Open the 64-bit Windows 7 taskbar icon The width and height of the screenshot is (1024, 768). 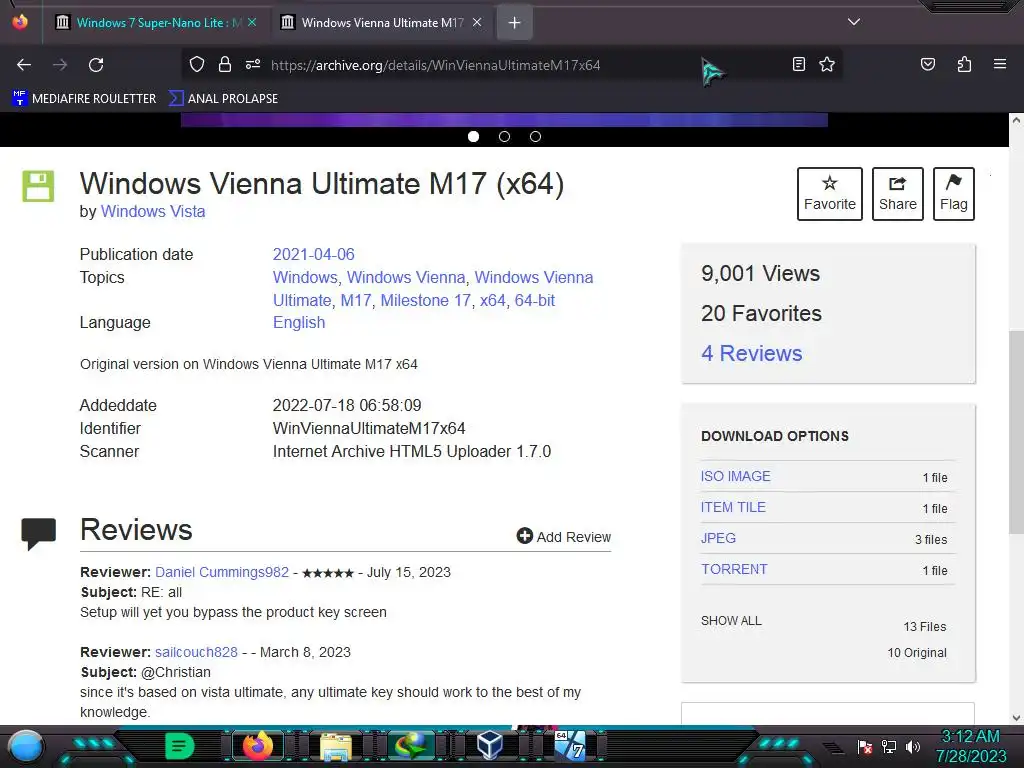[x=570, y=745]
